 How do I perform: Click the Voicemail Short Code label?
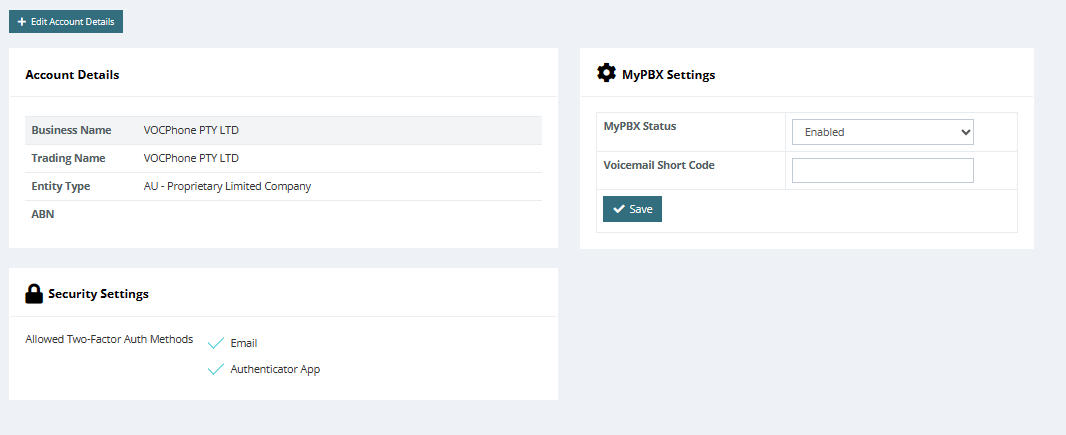tap(659, 165)
